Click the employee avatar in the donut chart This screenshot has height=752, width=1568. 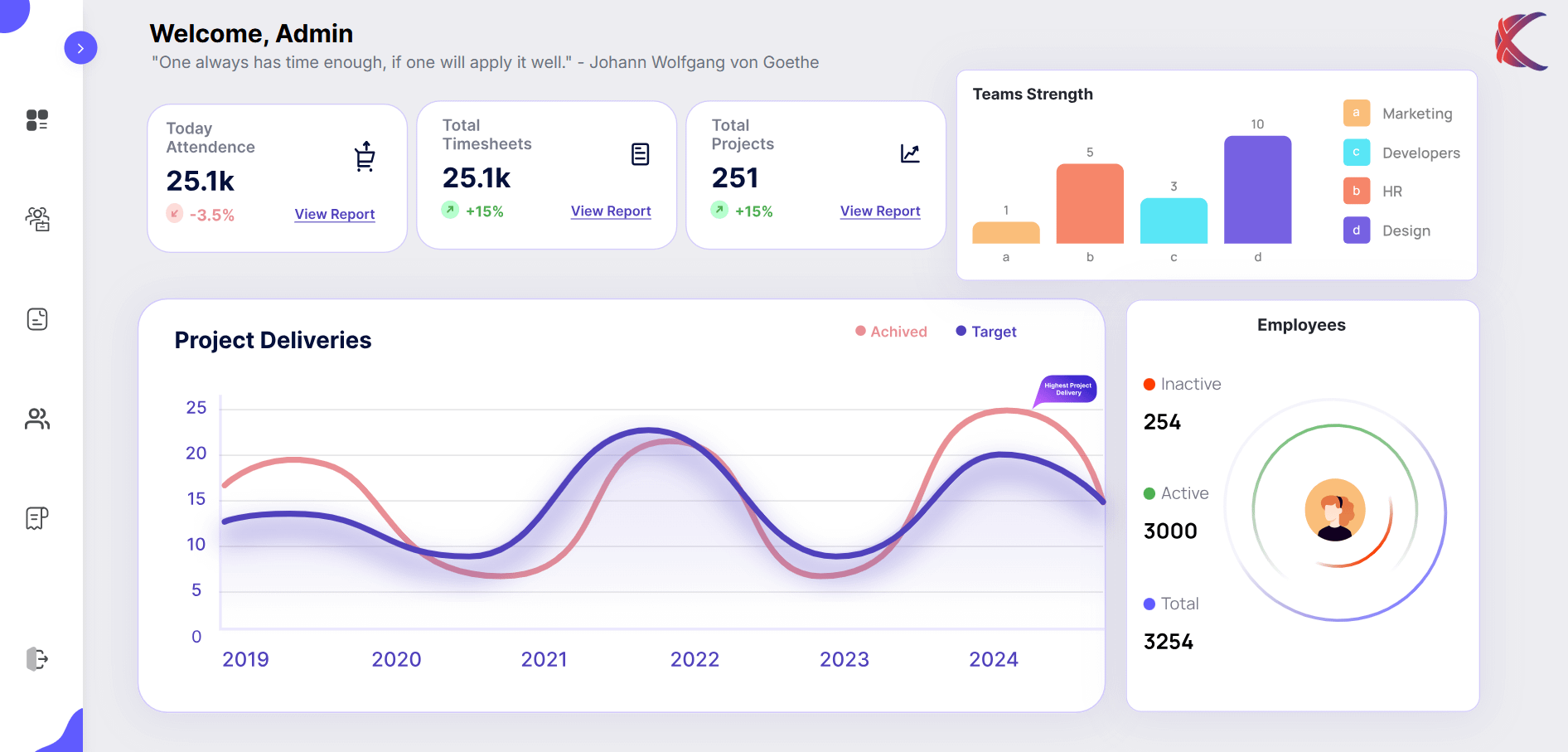pyautogui.click(x=1335, y=509)
